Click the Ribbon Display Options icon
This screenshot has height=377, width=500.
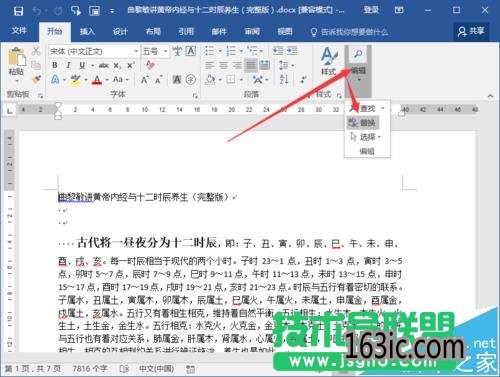tap(399, 10)
